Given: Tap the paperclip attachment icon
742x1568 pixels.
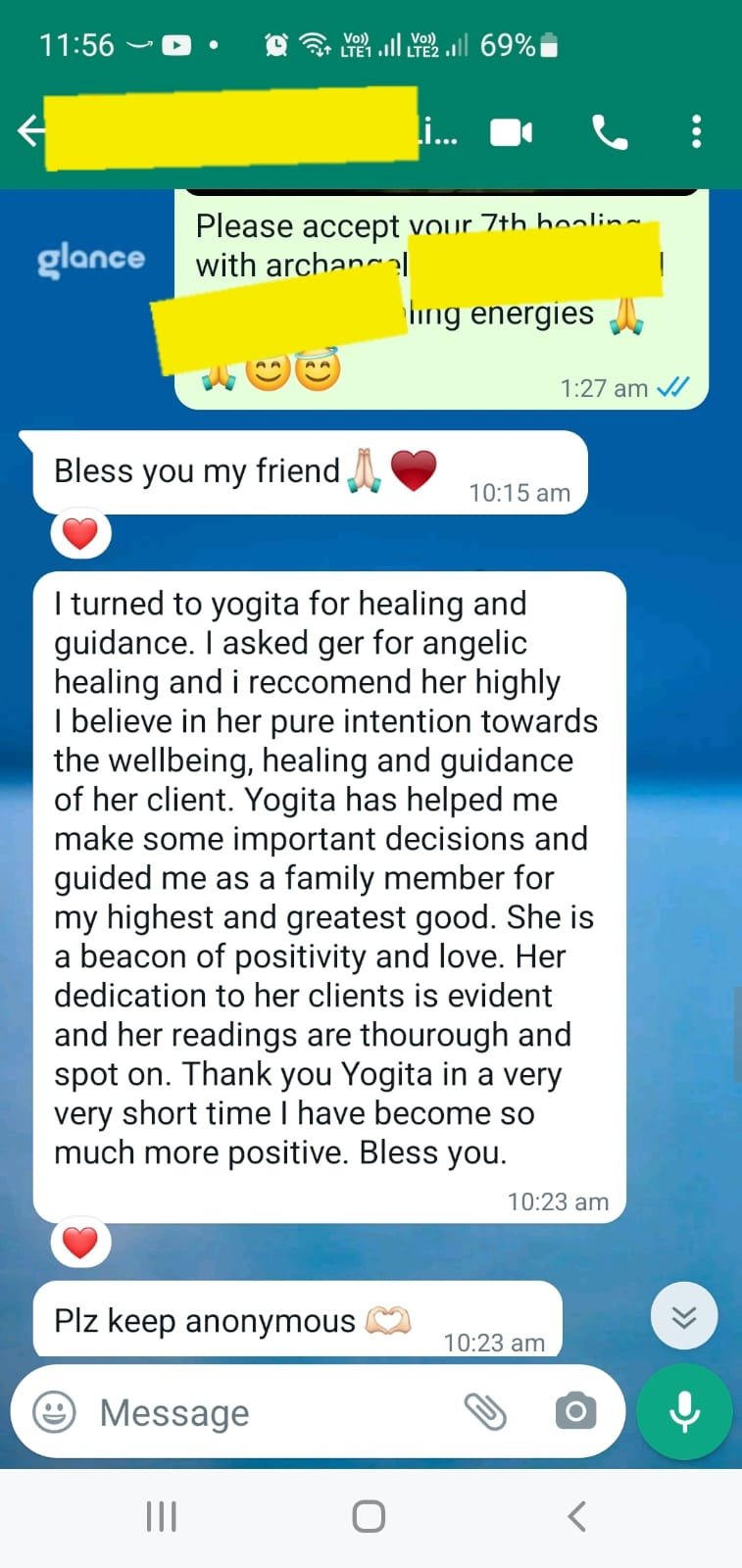Looking at the screenshot, I should (485, 1411).
